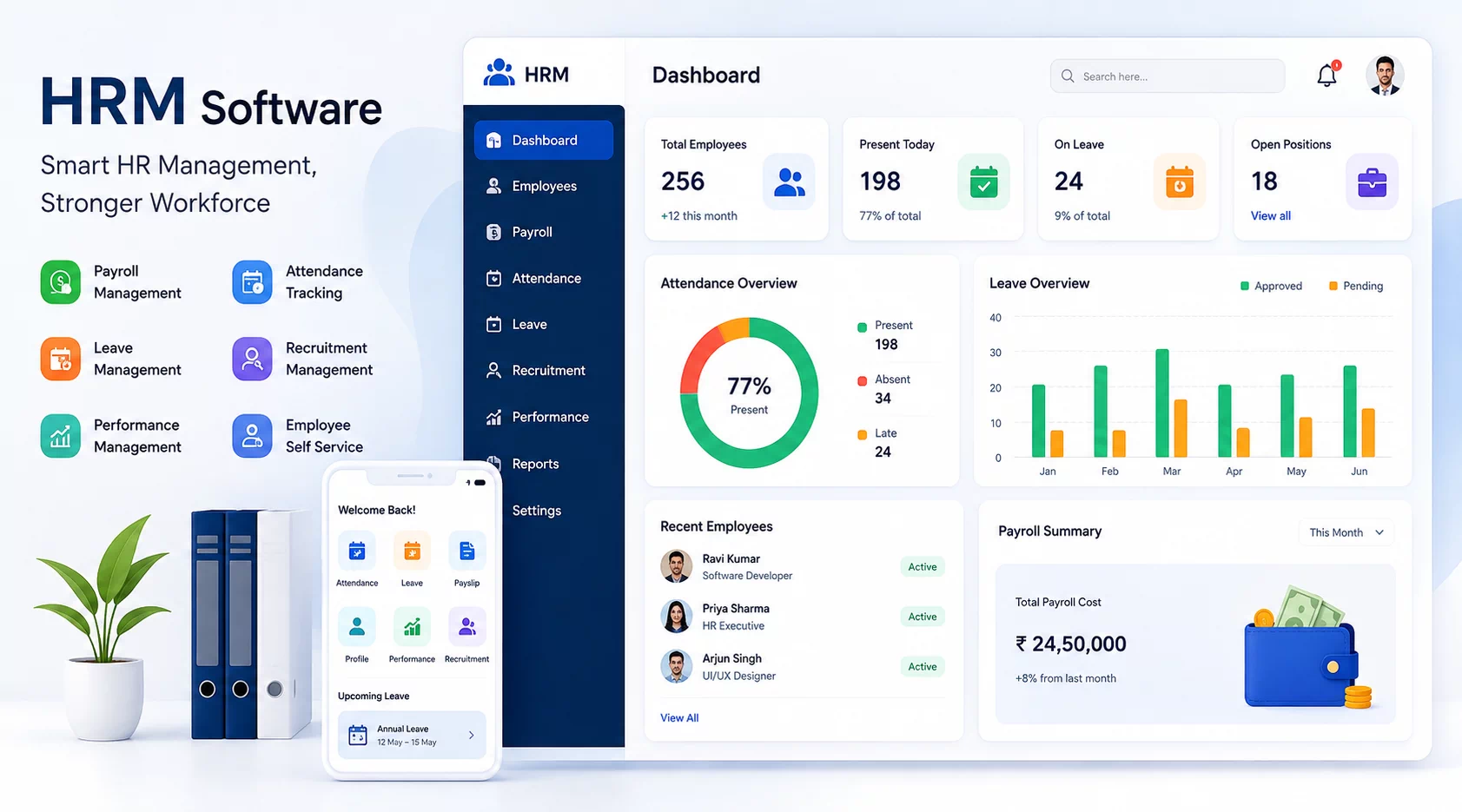
Task: Click the On Leave orange calendar icon
Action: point(1180,182)
